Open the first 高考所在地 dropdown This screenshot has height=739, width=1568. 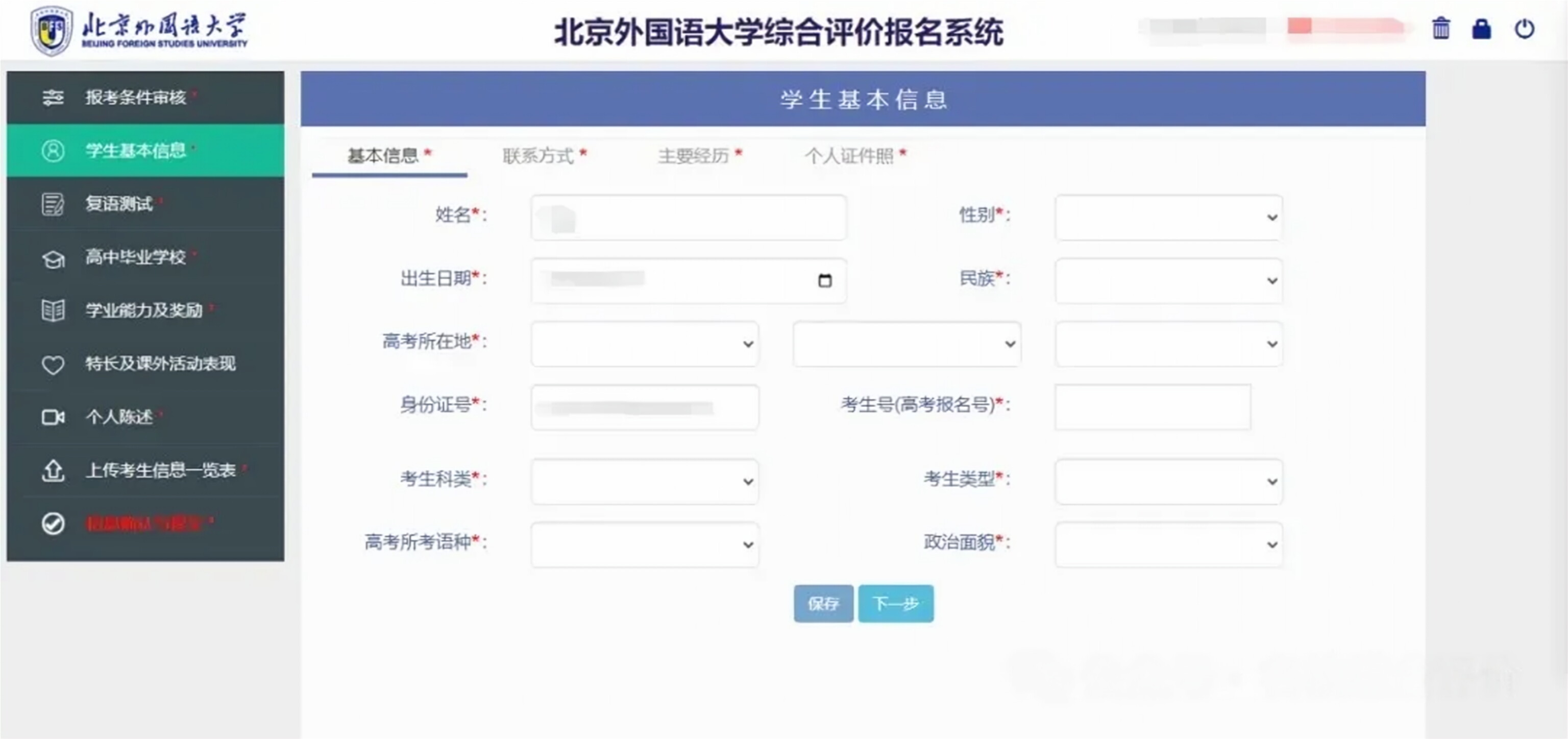click(x=645, y=344)
